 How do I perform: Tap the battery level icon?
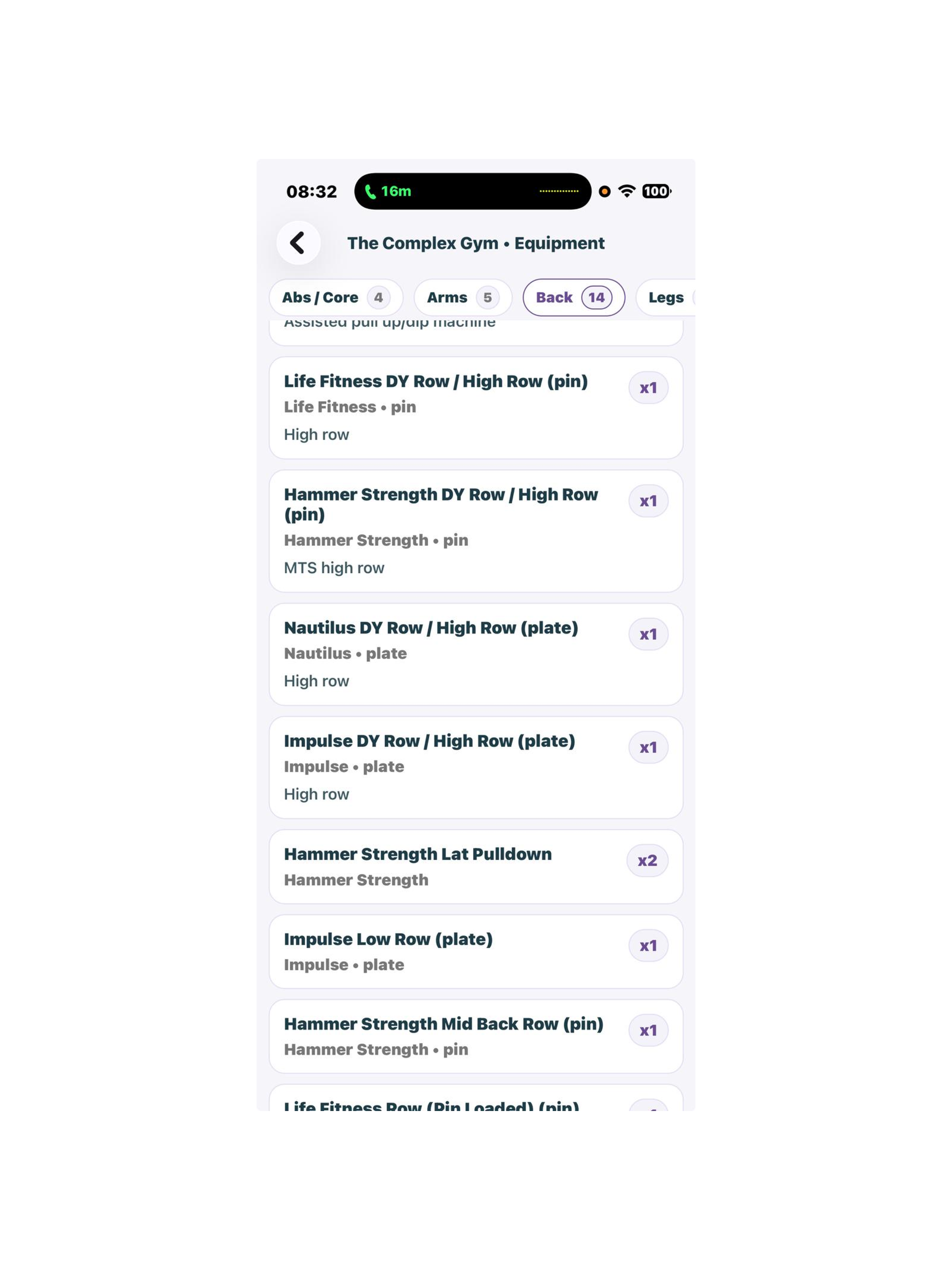coord(656,191)
